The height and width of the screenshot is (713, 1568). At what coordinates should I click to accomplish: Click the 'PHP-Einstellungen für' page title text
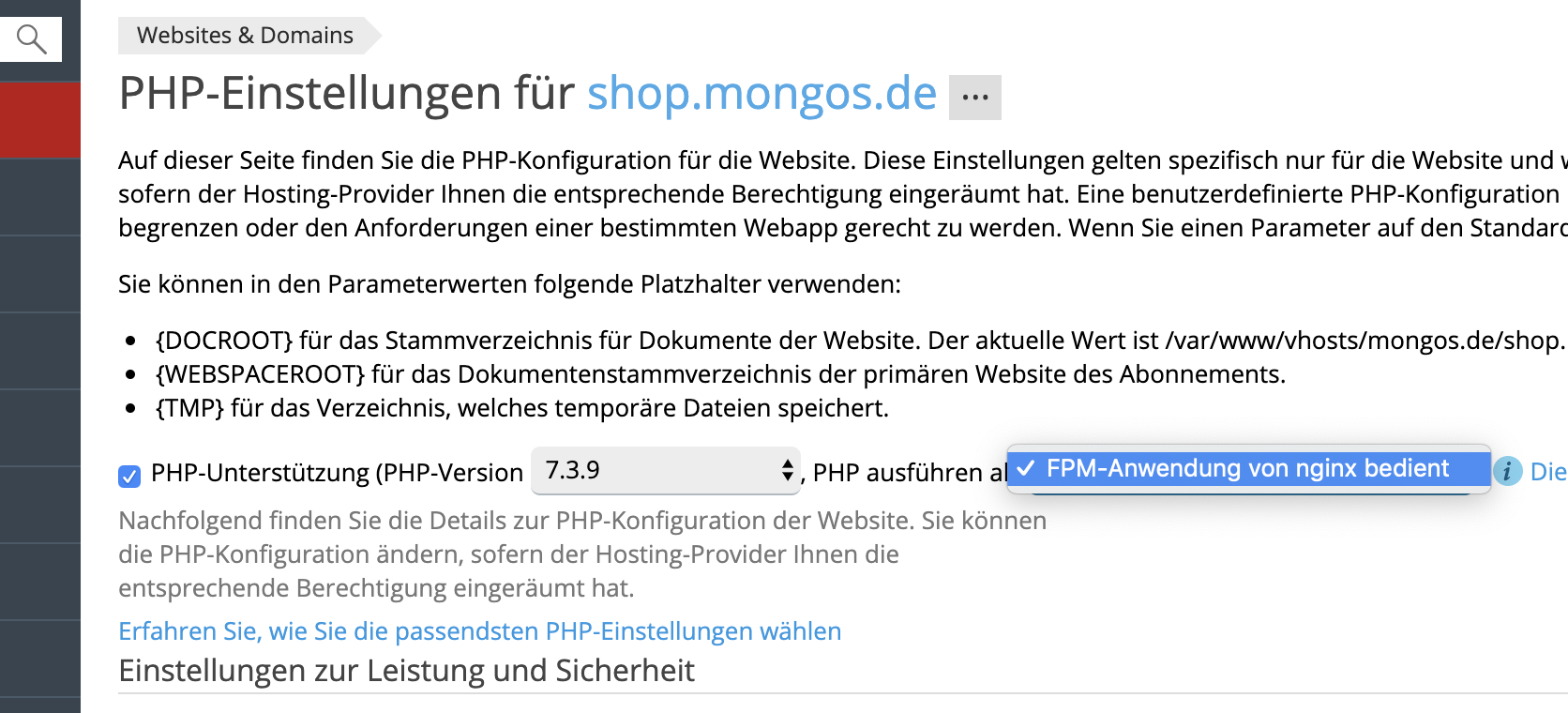pos(346,94)
